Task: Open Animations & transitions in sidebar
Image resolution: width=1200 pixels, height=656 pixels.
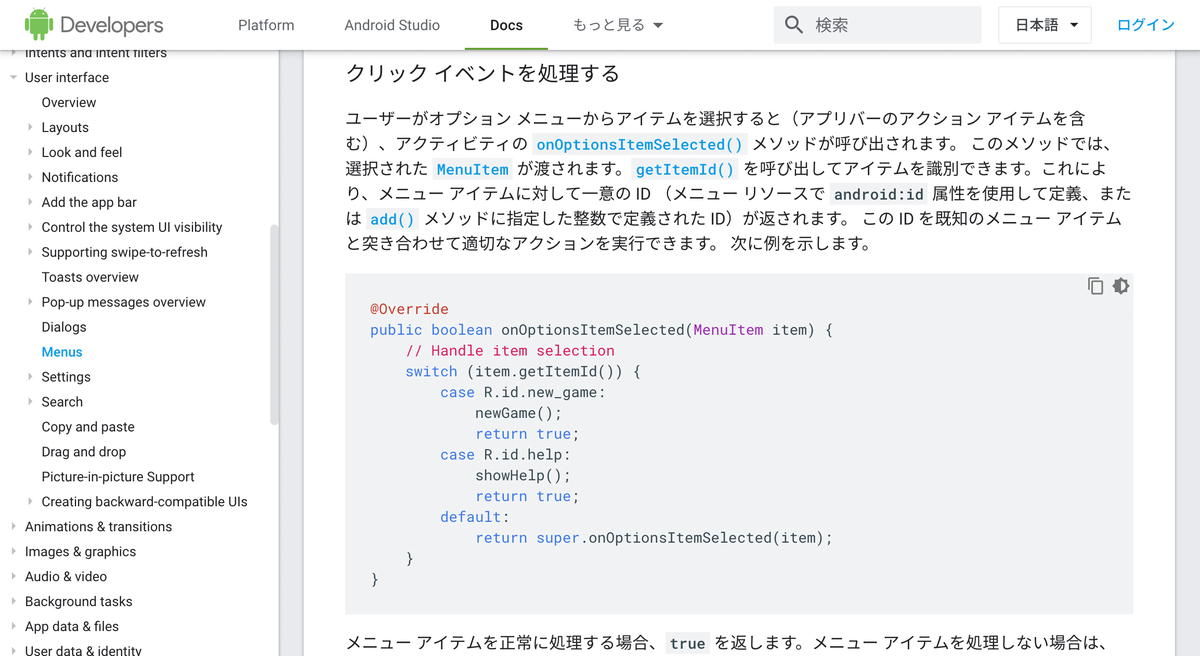Action: point(98,527)
